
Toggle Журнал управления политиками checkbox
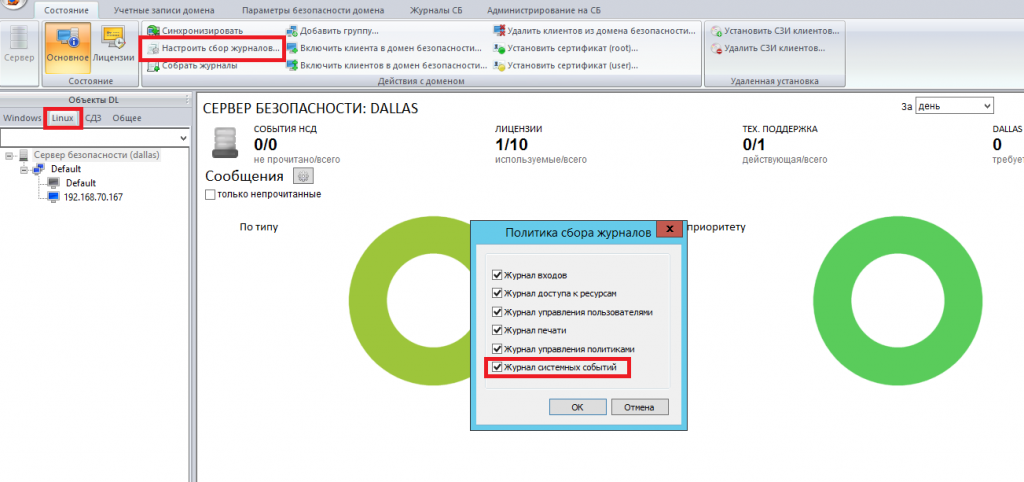tap(497, 349)
